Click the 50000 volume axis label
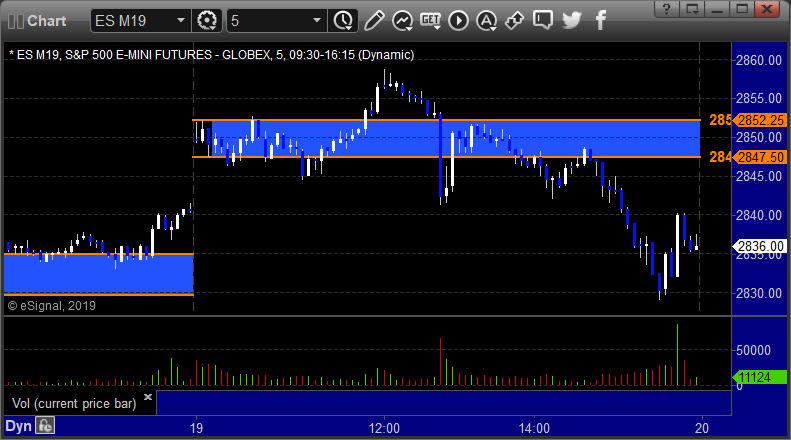 (753, 350)
